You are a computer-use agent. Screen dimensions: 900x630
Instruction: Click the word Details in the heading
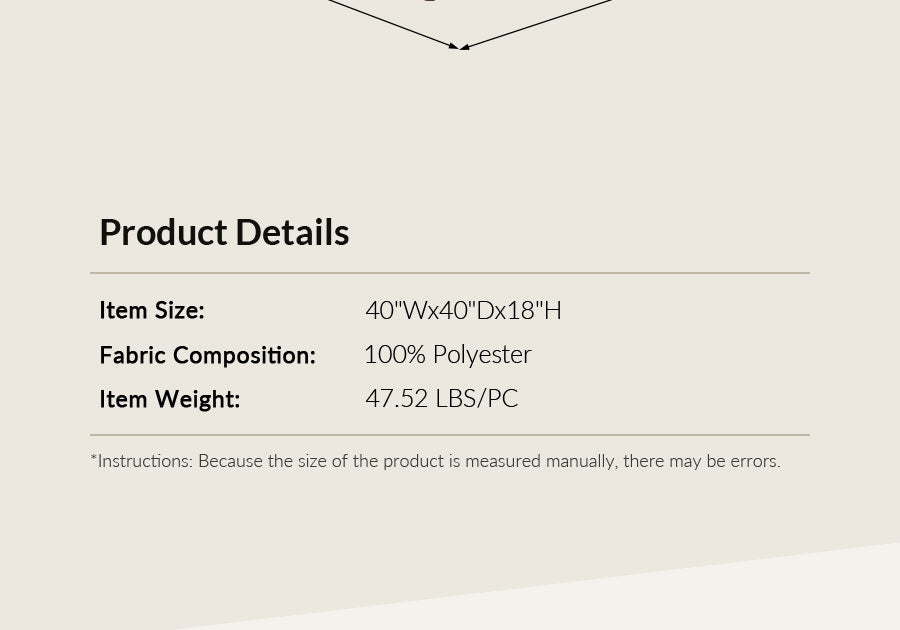292,232
